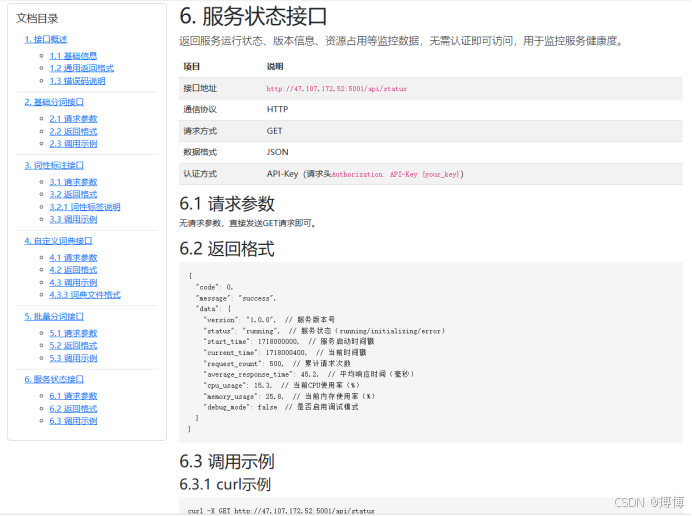Open link 1.2 通用返回格式

coord(82,68)
